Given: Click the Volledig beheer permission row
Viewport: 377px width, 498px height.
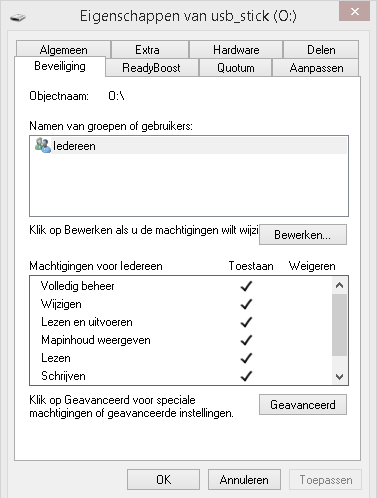Looking at the screenshot, I should (181, 286).
